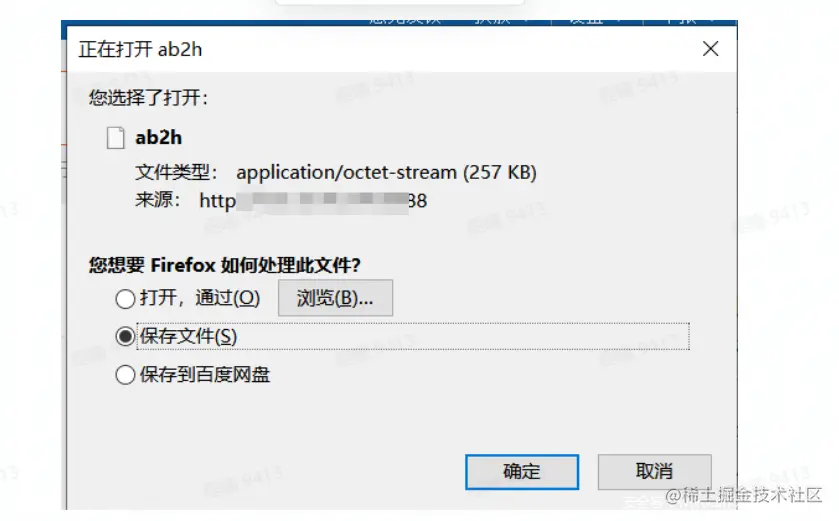
Task: Click the 打开，通过(O) label text
Action: click(200, 298)
